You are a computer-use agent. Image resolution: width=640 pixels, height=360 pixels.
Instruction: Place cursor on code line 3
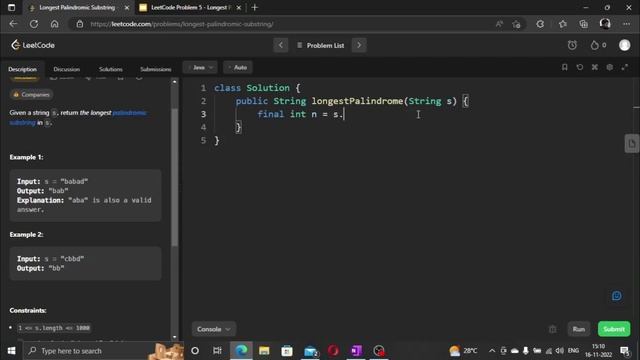coord(300,114)
